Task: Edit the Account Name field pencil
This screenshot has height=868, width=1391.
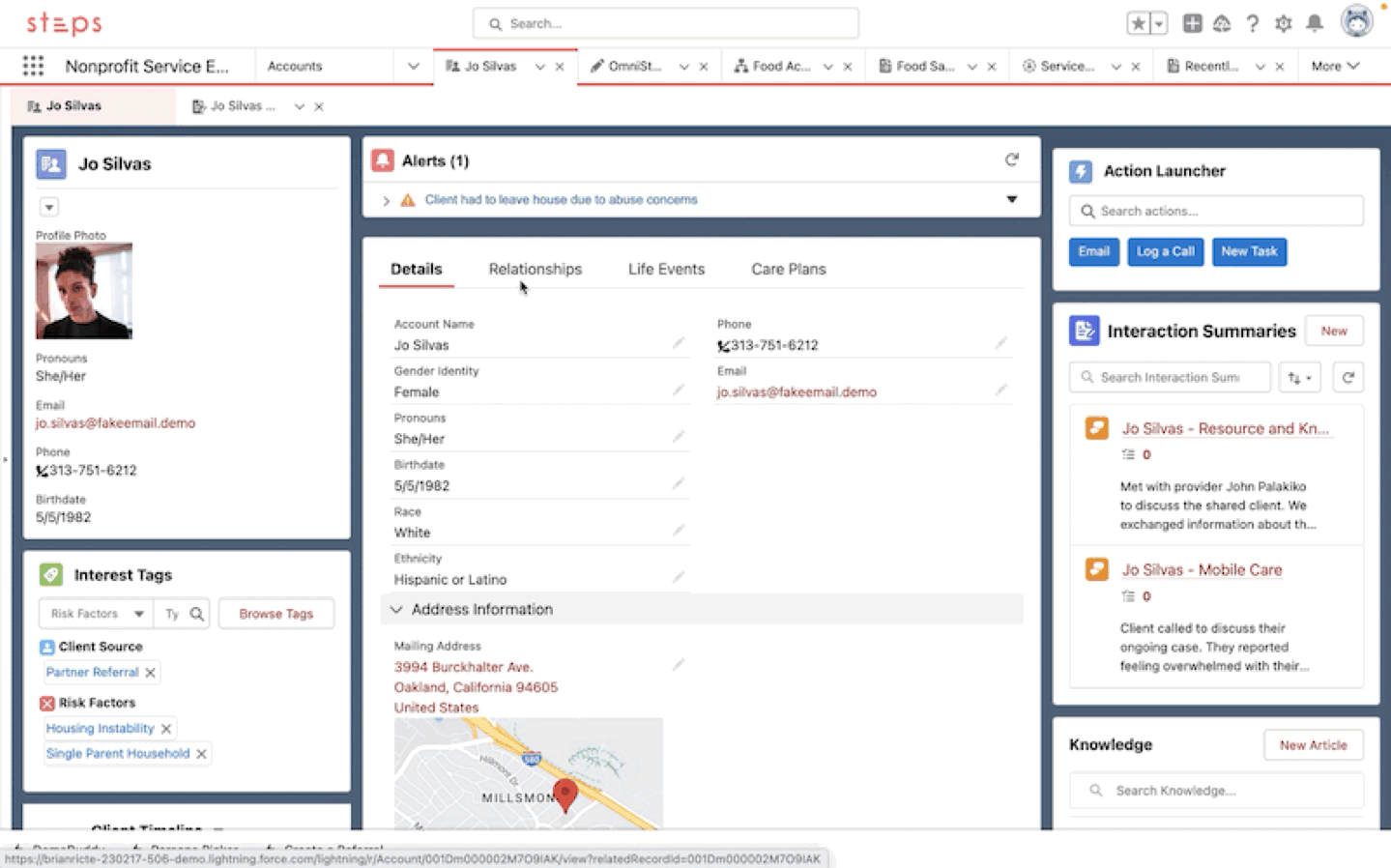Action: click(679, 343)
